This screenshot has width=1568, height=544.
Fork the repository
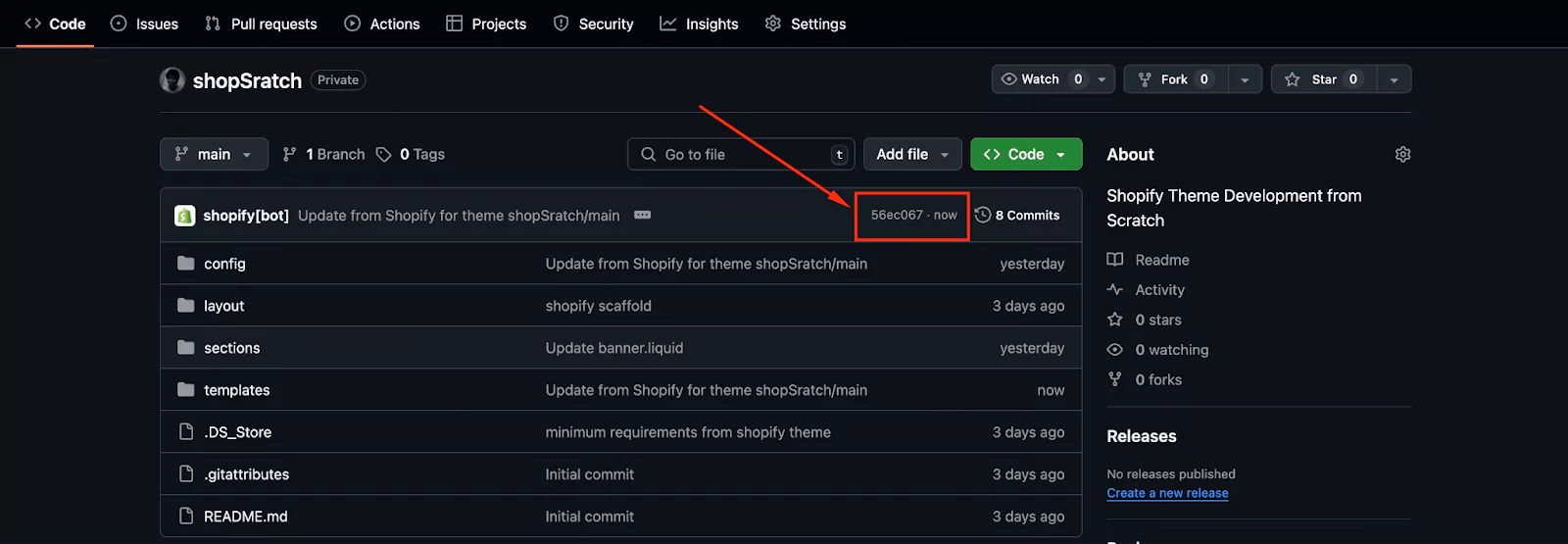coord(1176,79)
